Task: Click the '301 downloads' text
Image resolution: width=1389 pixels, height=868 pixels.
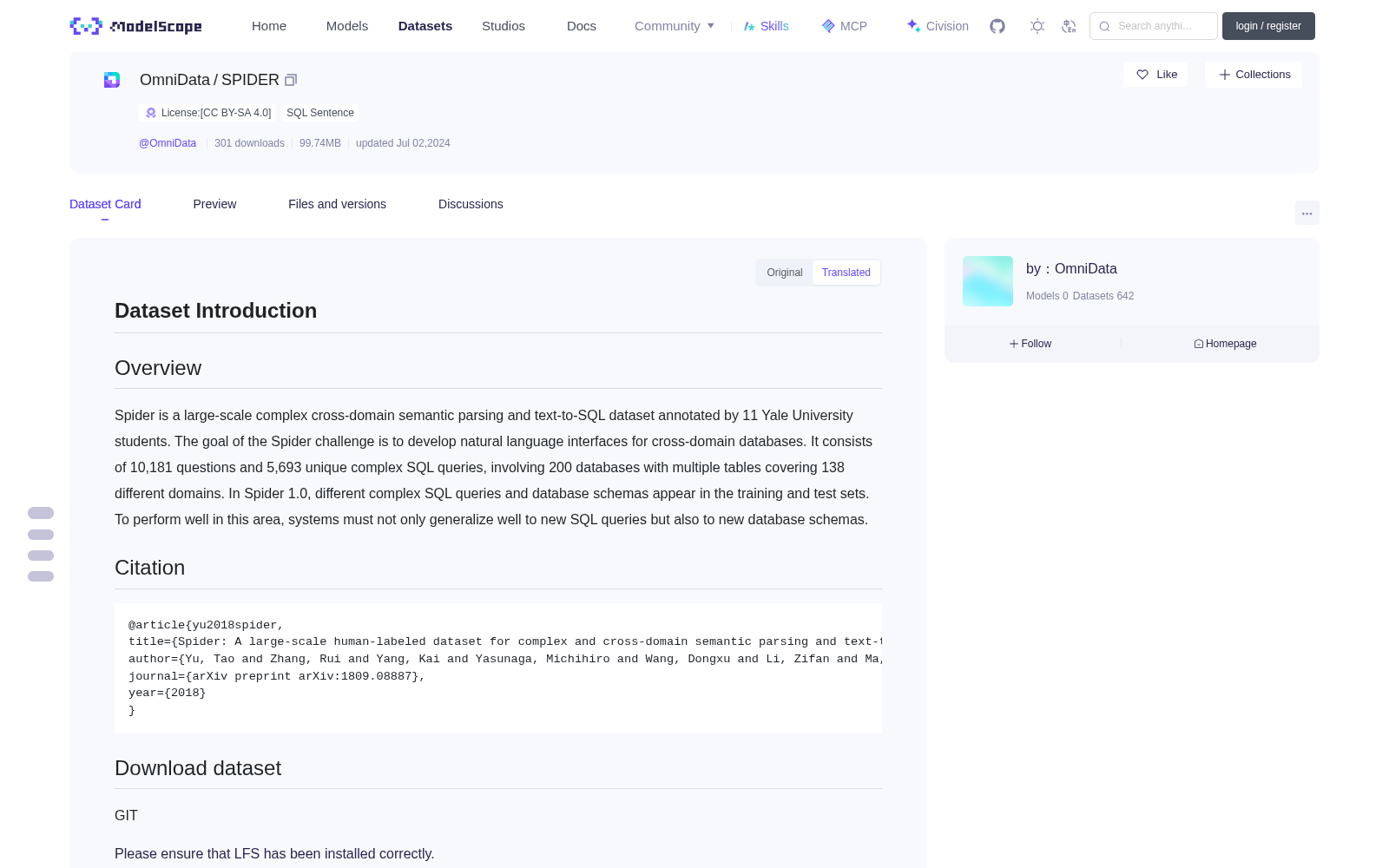Action: click(249, 143)
